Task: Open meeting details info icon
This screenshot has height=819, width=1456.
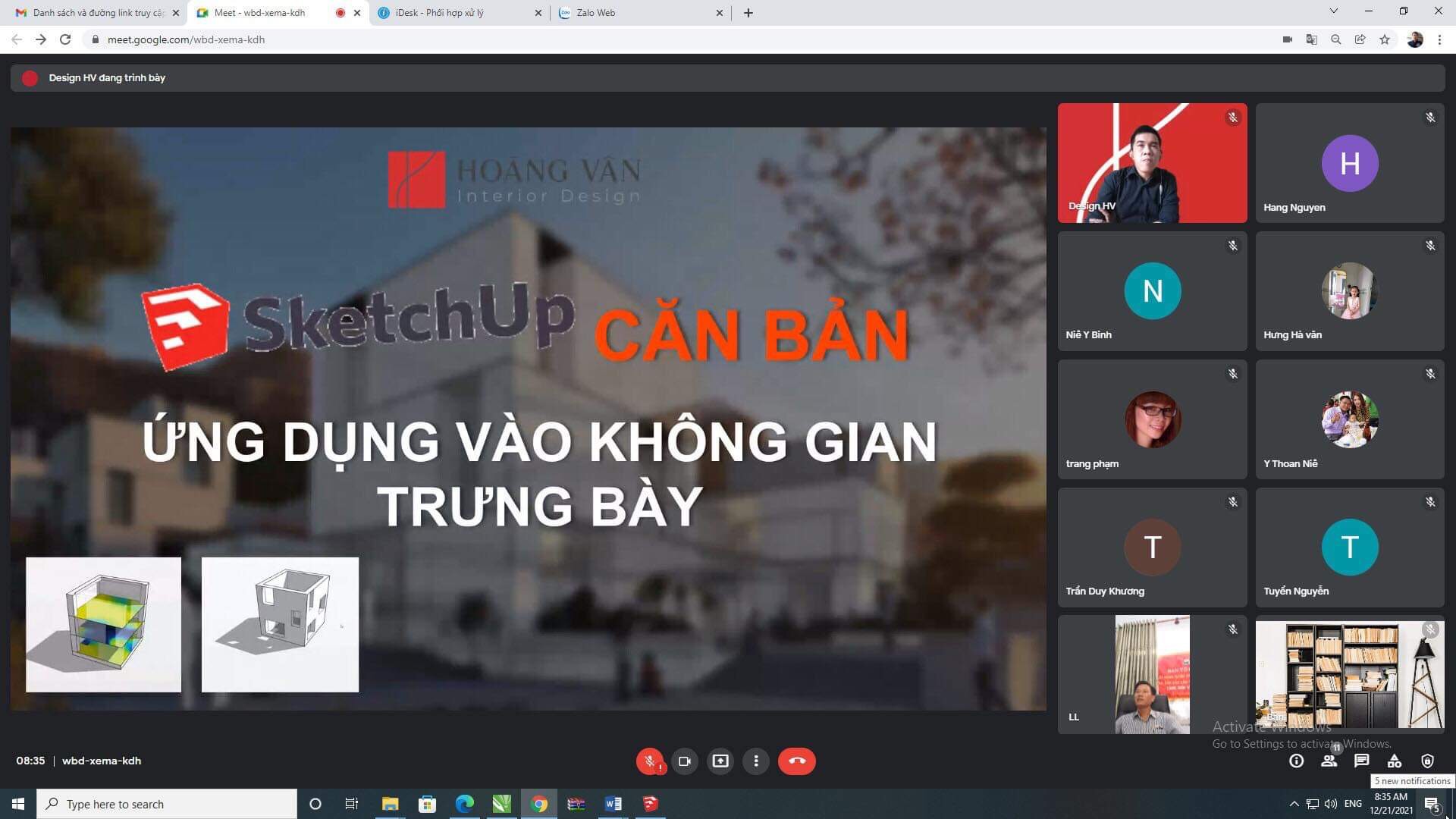Action: (x=1296, y=761)
